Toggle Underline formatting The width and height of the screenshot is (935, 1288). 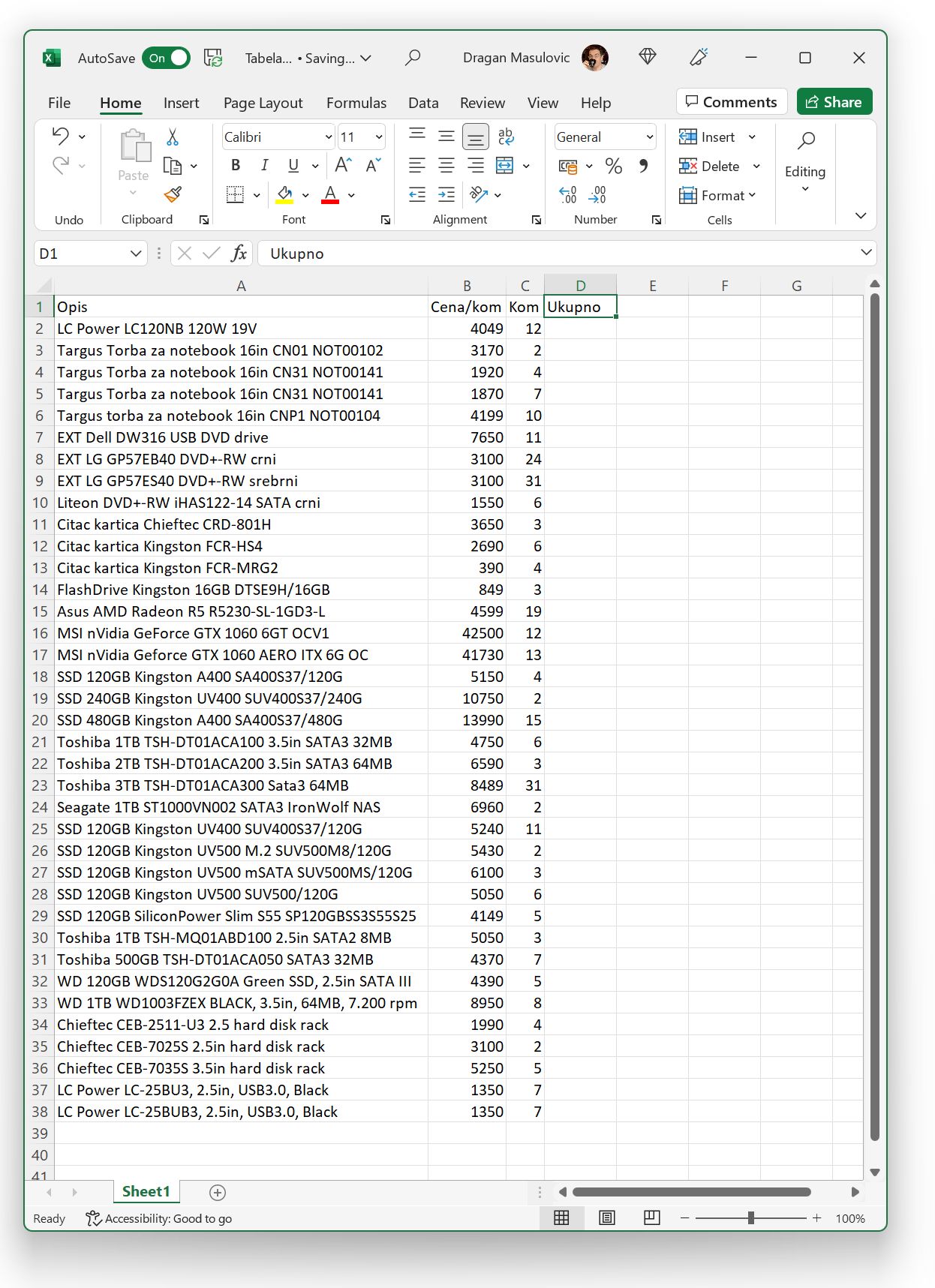[293, 165]
